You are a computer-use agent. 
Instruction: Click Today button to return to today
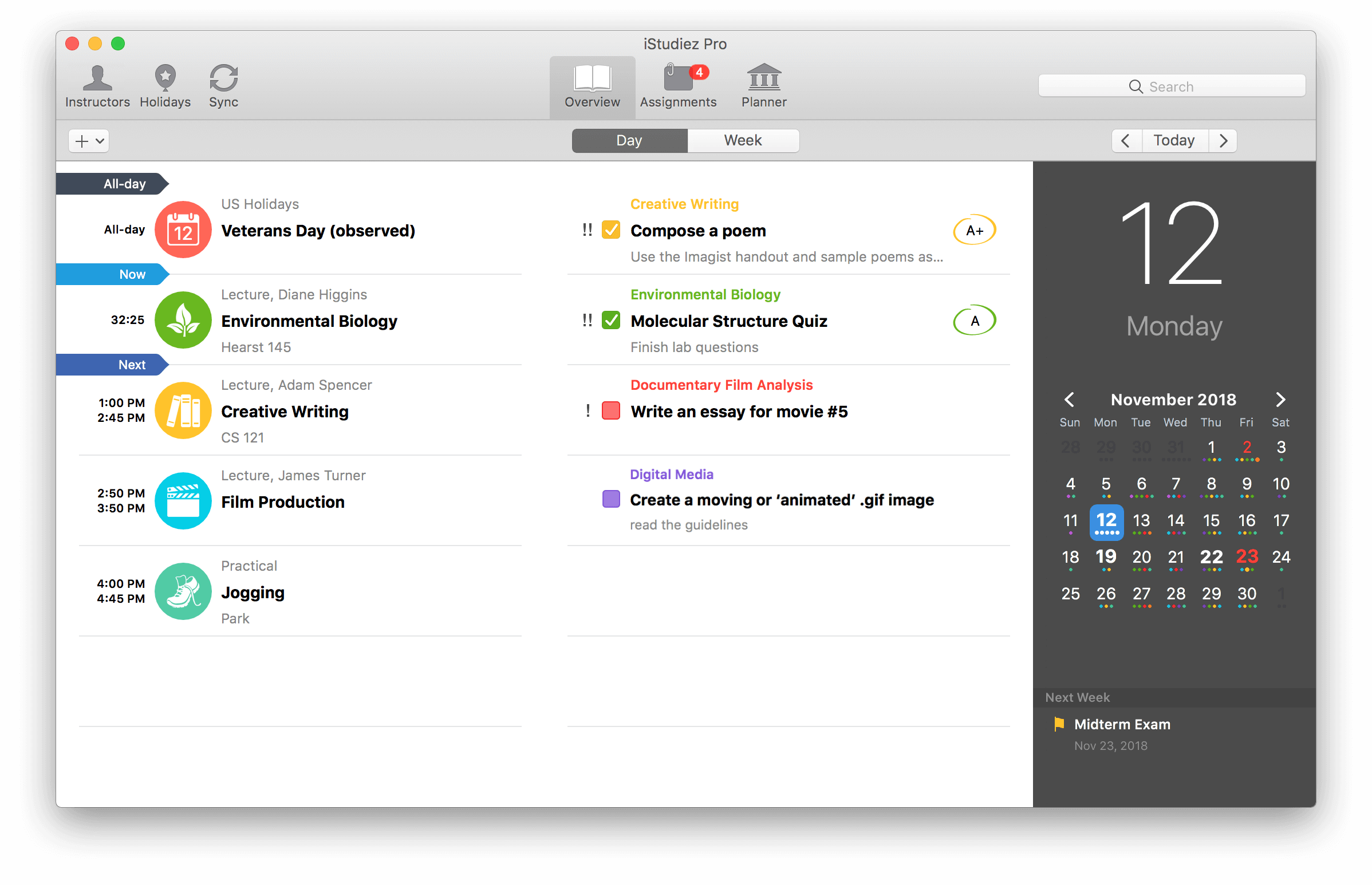[x=1175, y=140]
